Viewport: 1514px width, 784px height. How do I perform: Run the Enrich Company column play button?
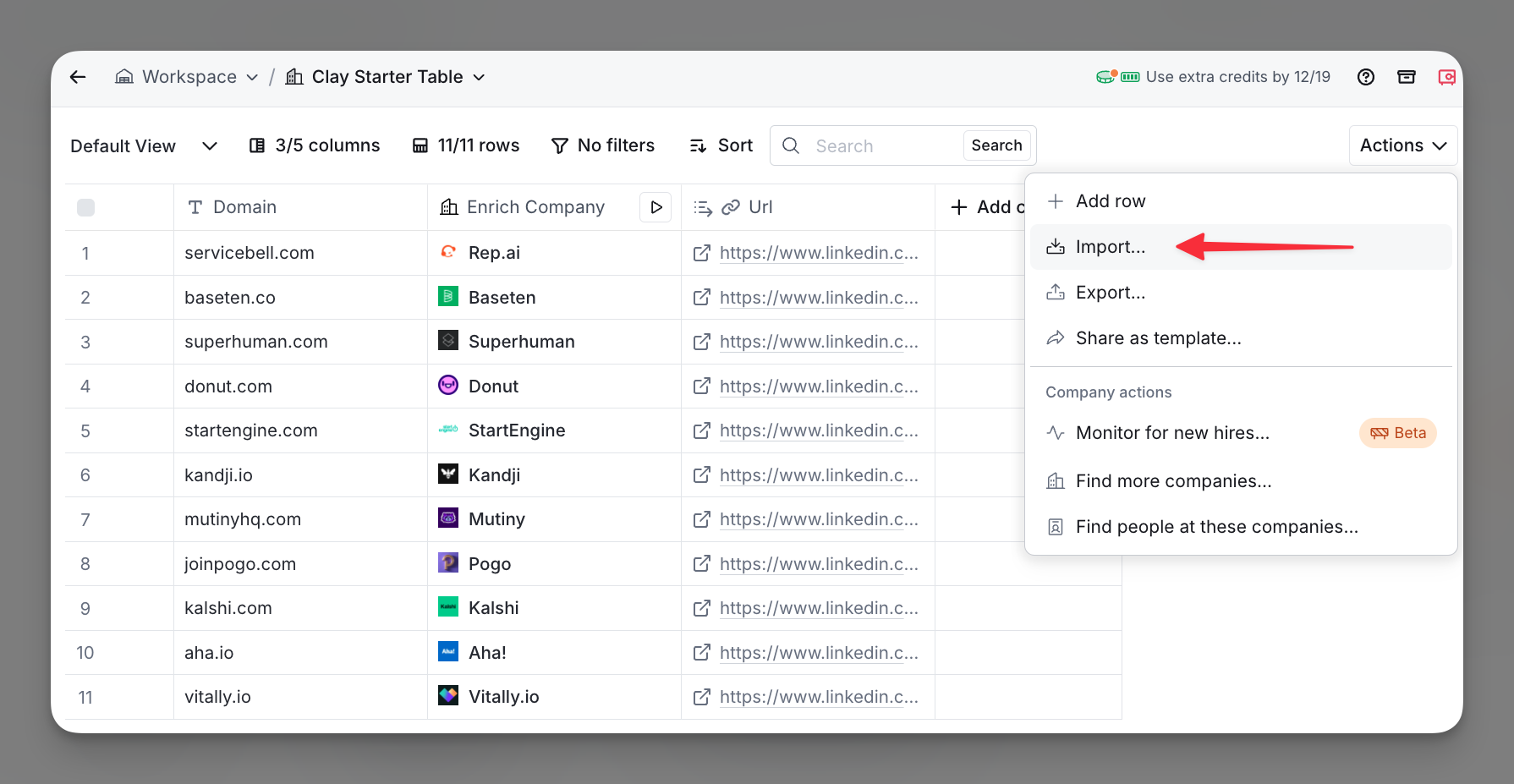tap(656, 207)
